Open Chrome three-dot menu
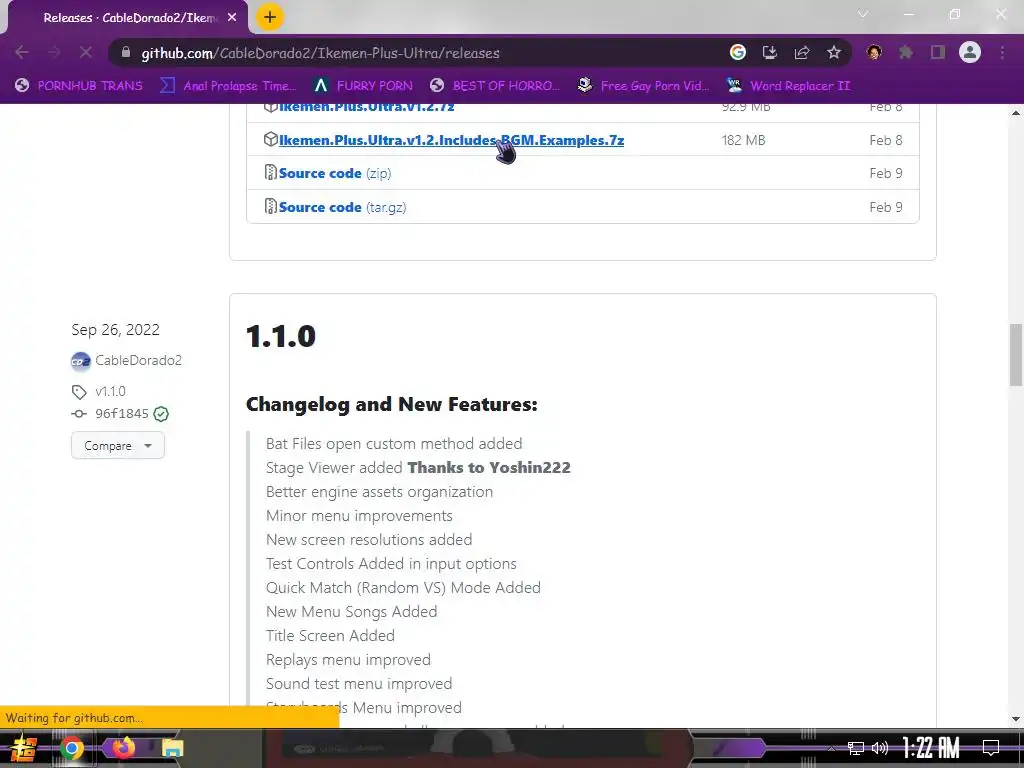 (1002, 52)
